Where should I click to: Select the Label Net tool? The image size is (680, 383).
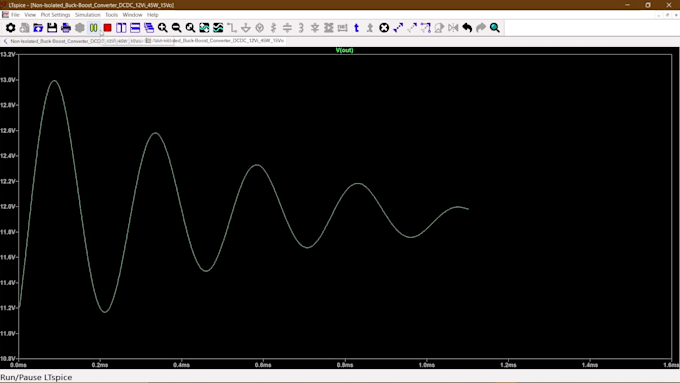coord(343,28)
